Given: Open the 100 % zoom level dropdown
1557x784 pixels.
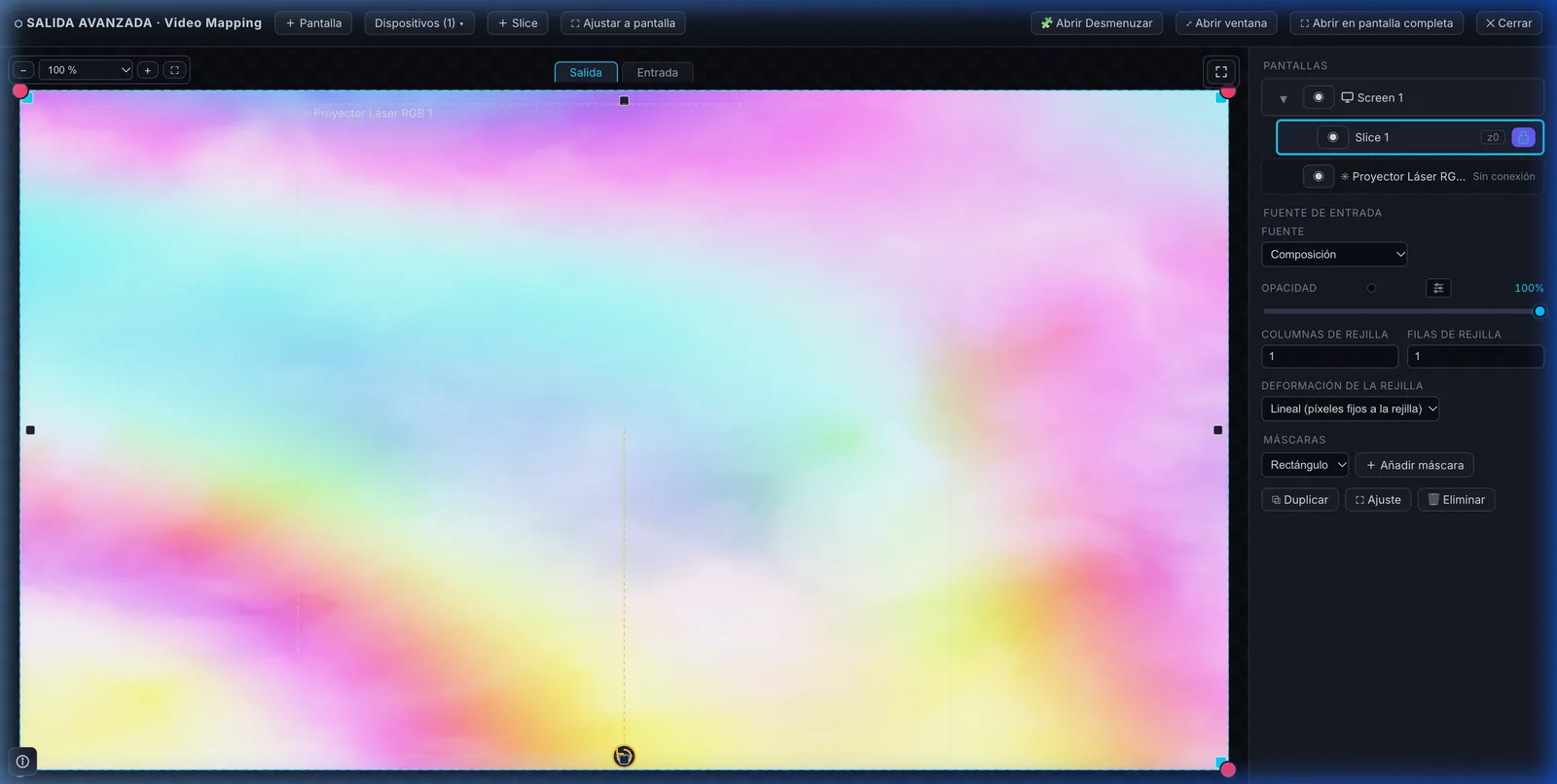Looking at the screenshot, I should coord(86,70).
